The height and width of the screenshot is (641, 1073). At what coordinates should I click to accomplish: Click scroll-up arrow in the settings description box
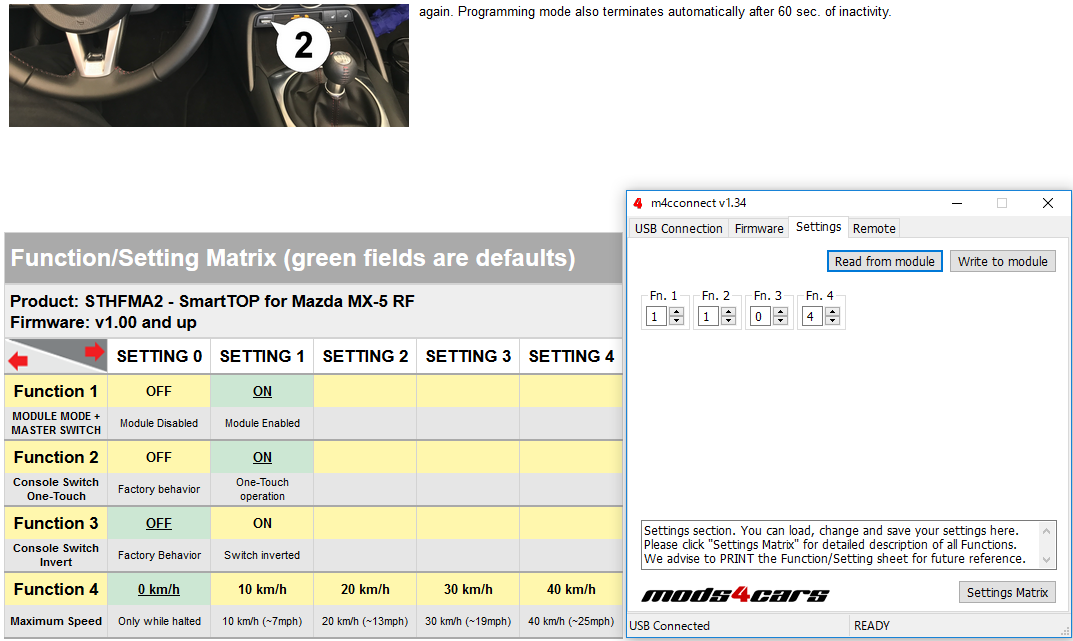pyautogui.click(x=1046, y=531)
